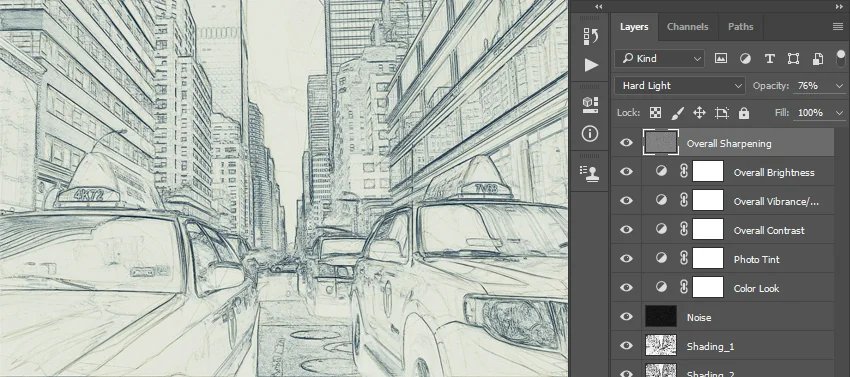Open the Info panel icon
The height and width of the screenshot is (377, 850).
(590, 133)
